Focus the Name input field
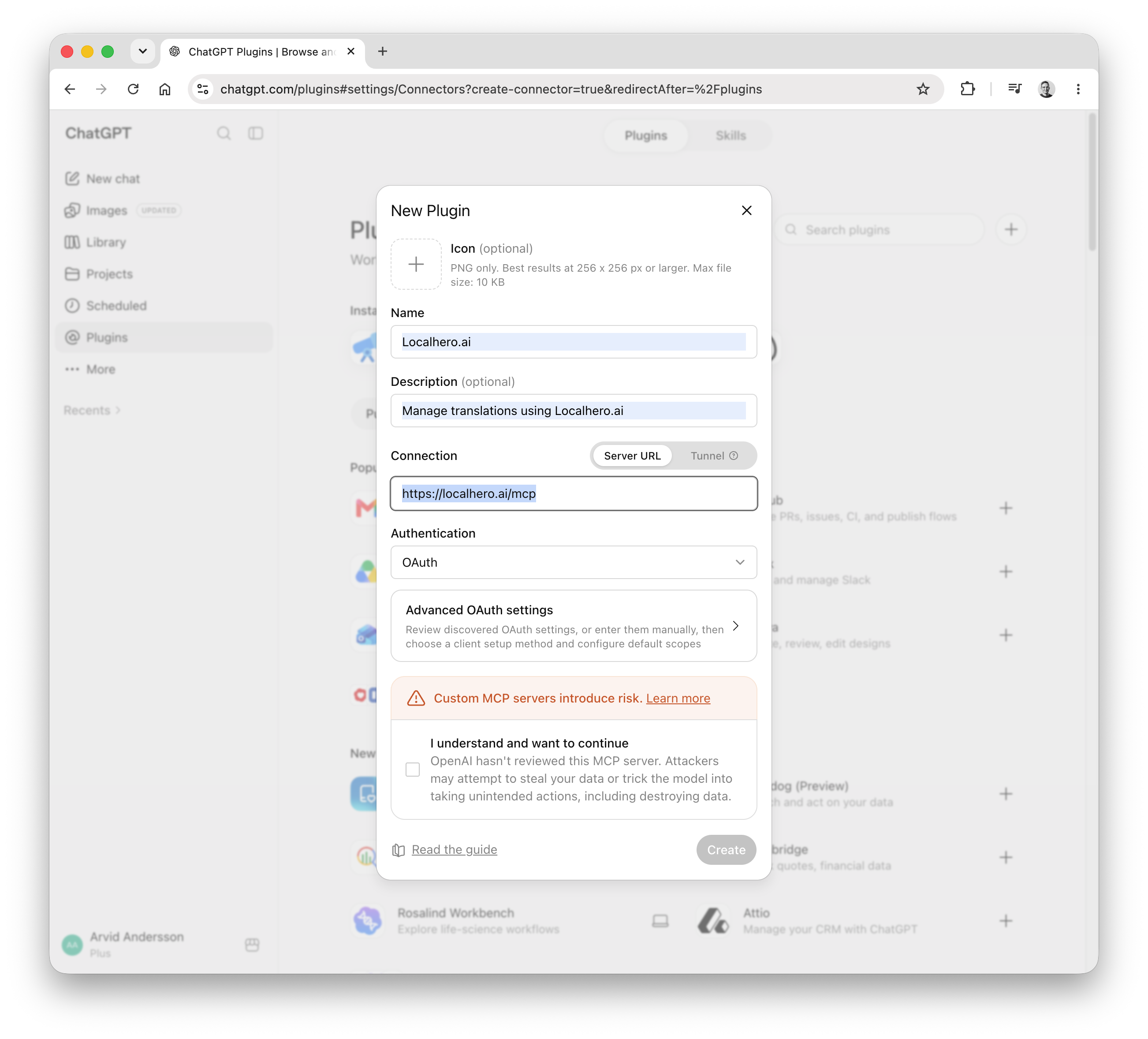The image size is (1148, 1039). click(574, 342)
